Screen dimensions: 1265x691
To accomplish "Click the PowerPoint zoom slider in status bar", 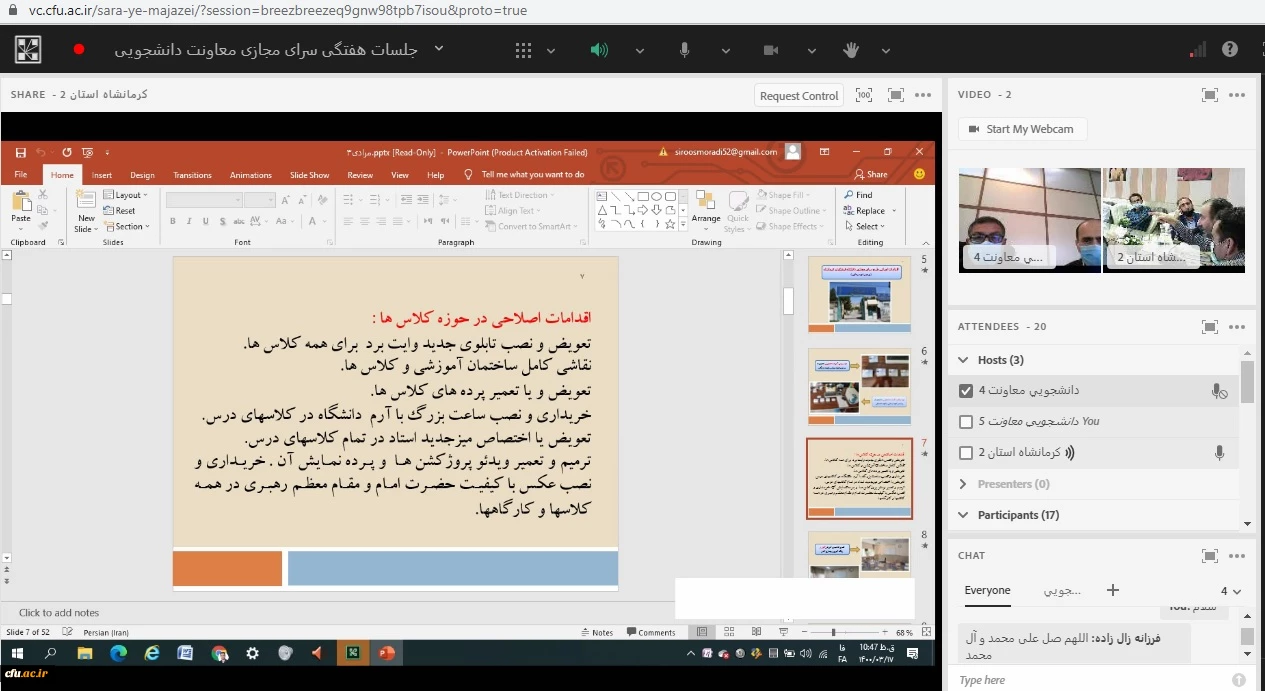I will point(833,632).
